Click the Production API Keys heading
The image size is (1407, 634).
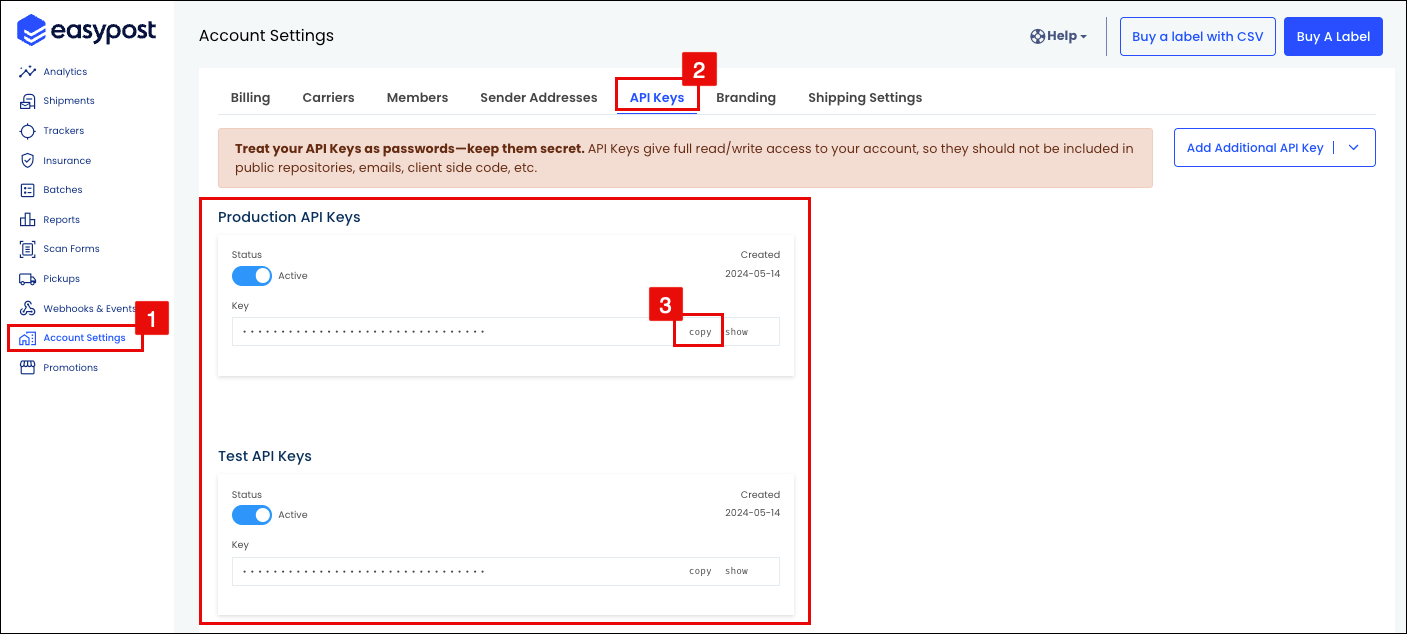coord(289,217)
